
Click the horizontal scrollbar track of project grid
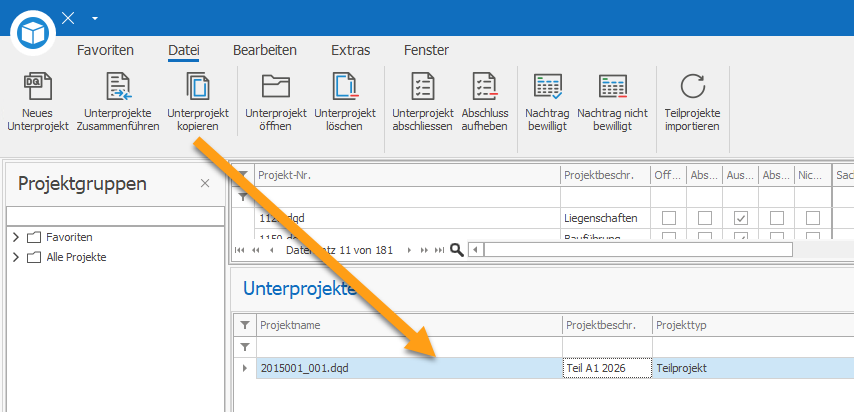click(638, 250)
